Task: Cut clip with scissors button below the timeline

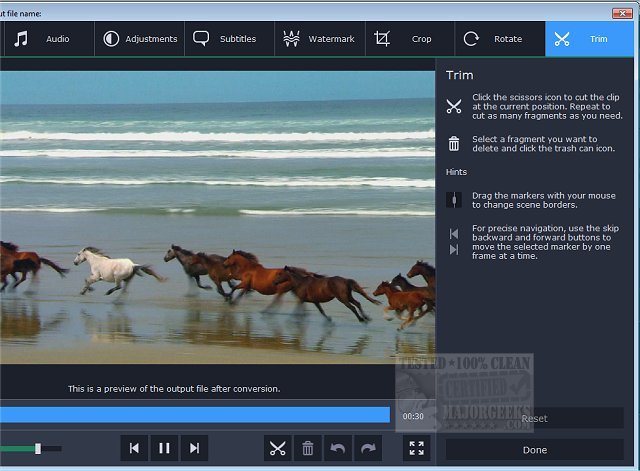Action: pos(277,449)
